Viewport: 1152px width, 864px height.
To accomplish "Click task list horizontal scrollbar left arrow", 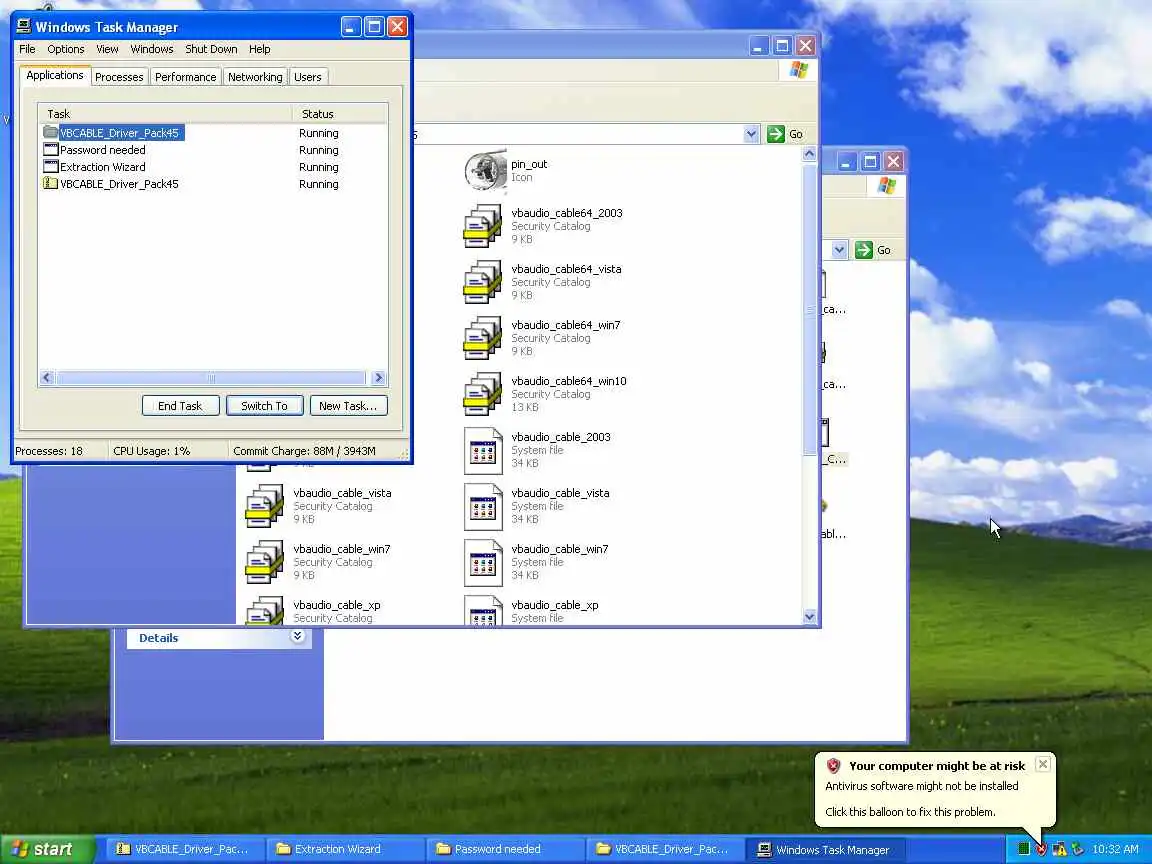I will coord(47,378).
